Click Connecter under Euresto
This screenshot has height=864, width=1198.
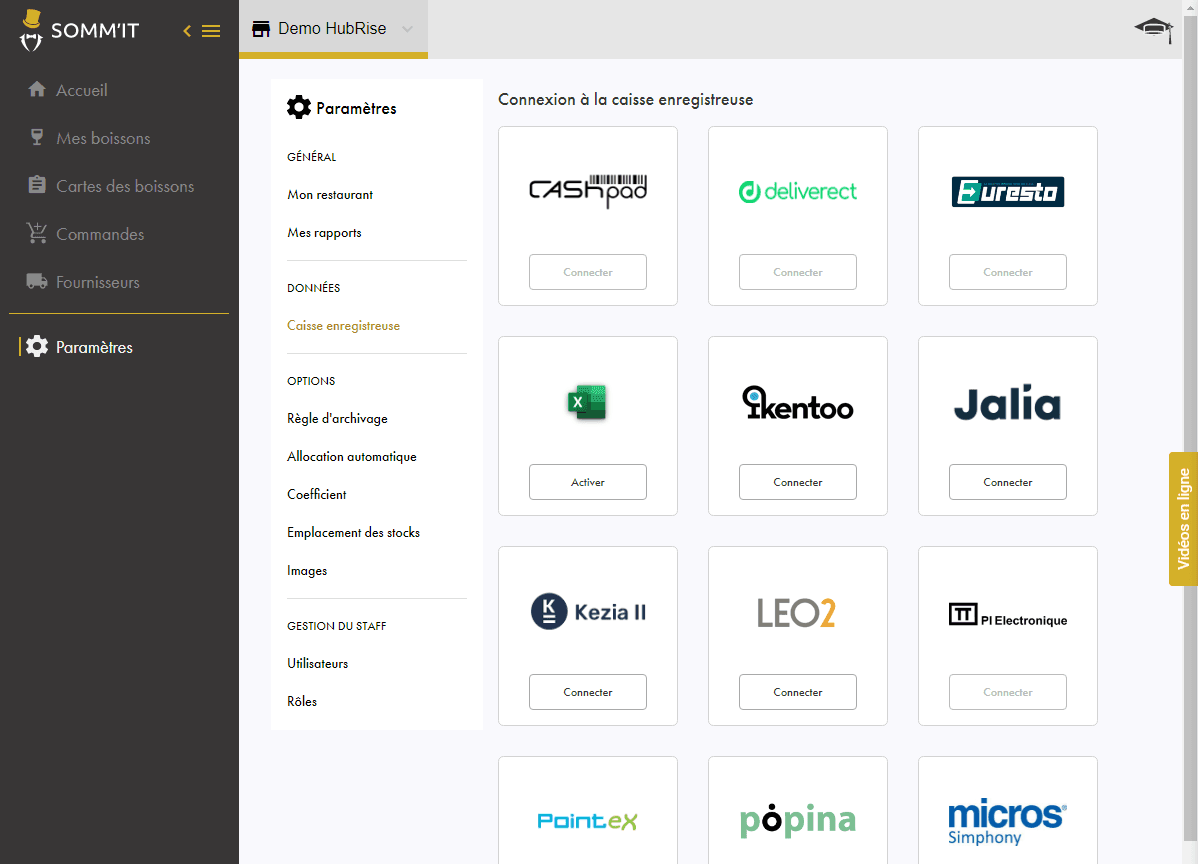pyautogui.click(x=1008, y=272)
